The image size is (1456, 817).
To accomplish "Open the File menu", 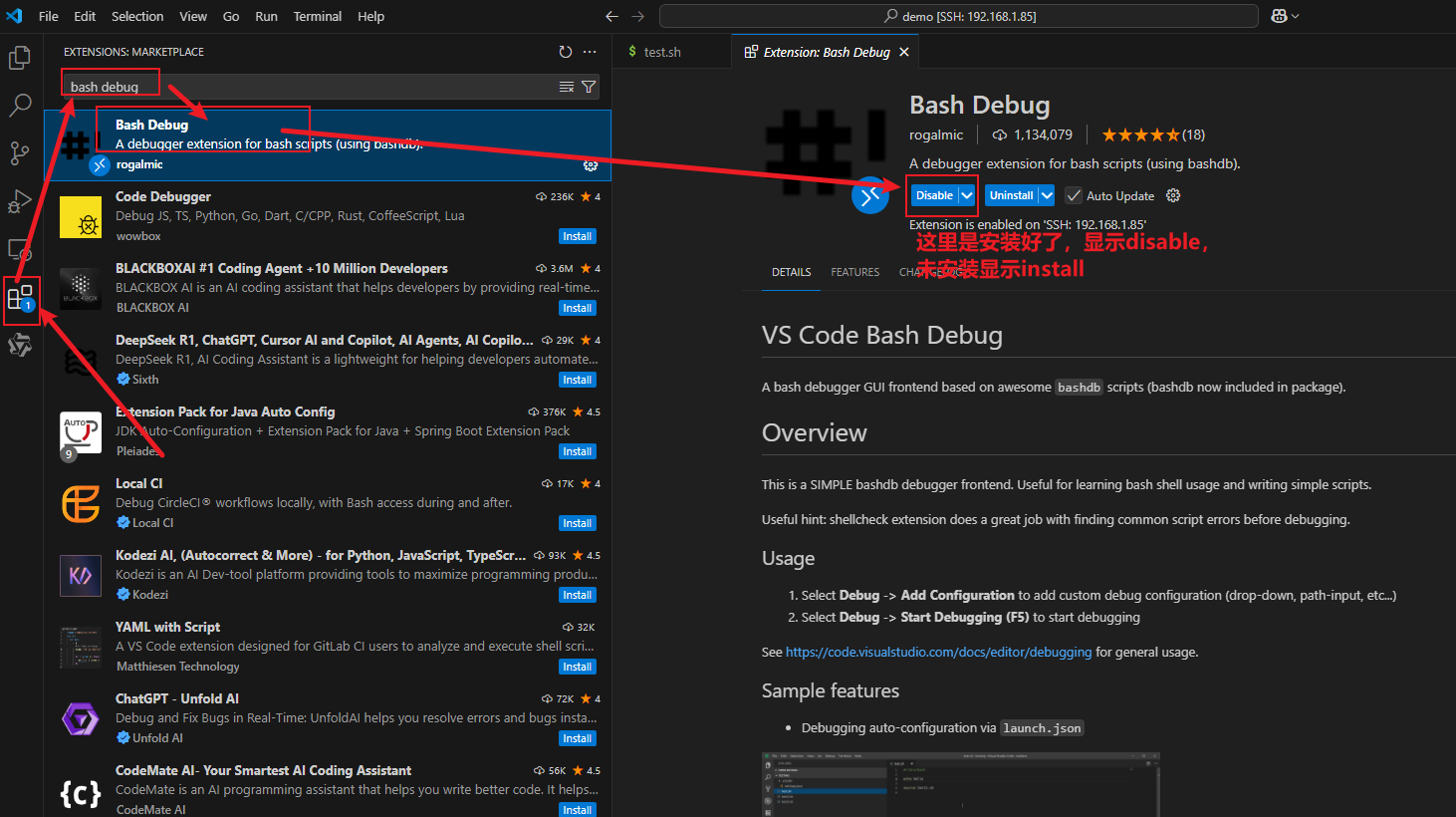I will pos(48,16).
